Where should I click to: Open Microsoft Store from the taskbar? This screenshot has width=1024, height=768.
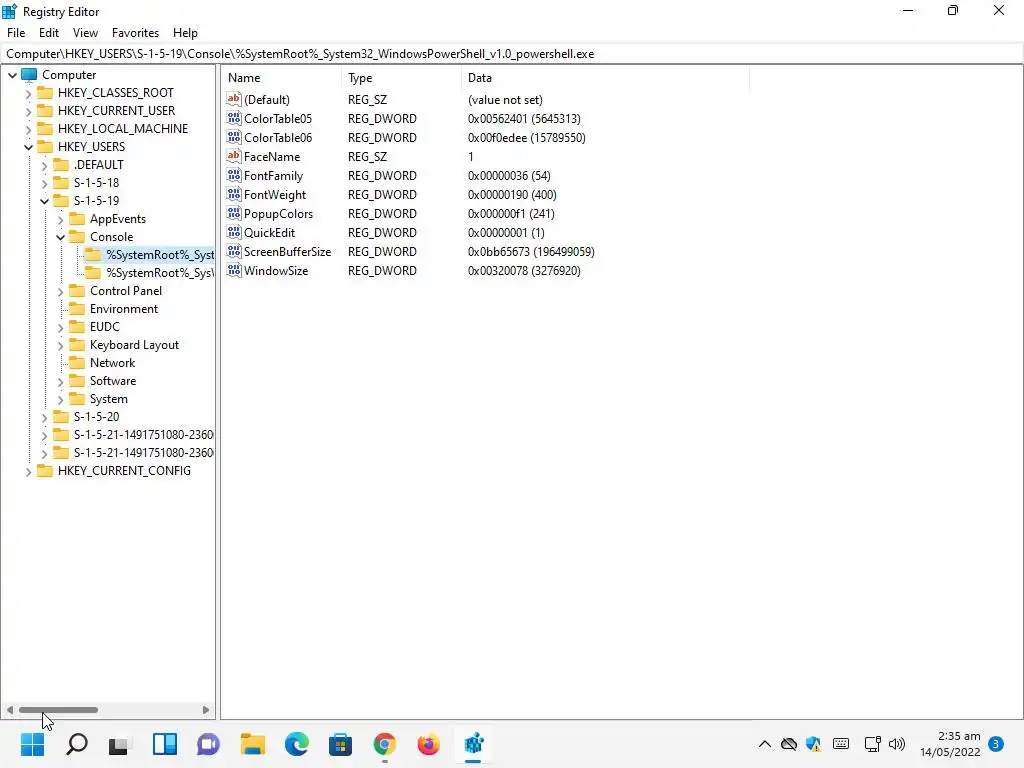(x=340, y=744)
